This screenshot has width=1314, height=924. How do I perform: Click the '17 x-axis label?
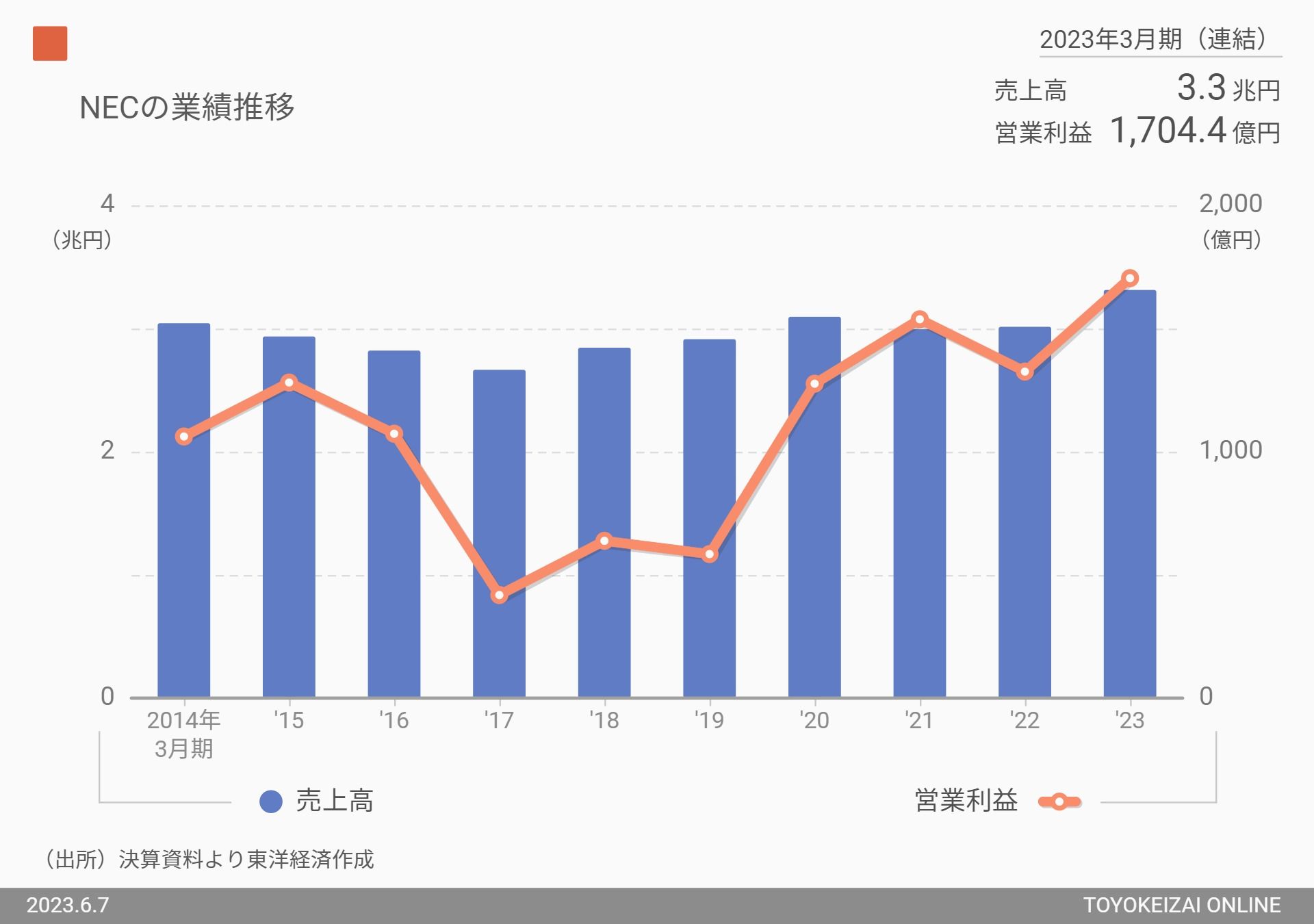pos(499,720)
